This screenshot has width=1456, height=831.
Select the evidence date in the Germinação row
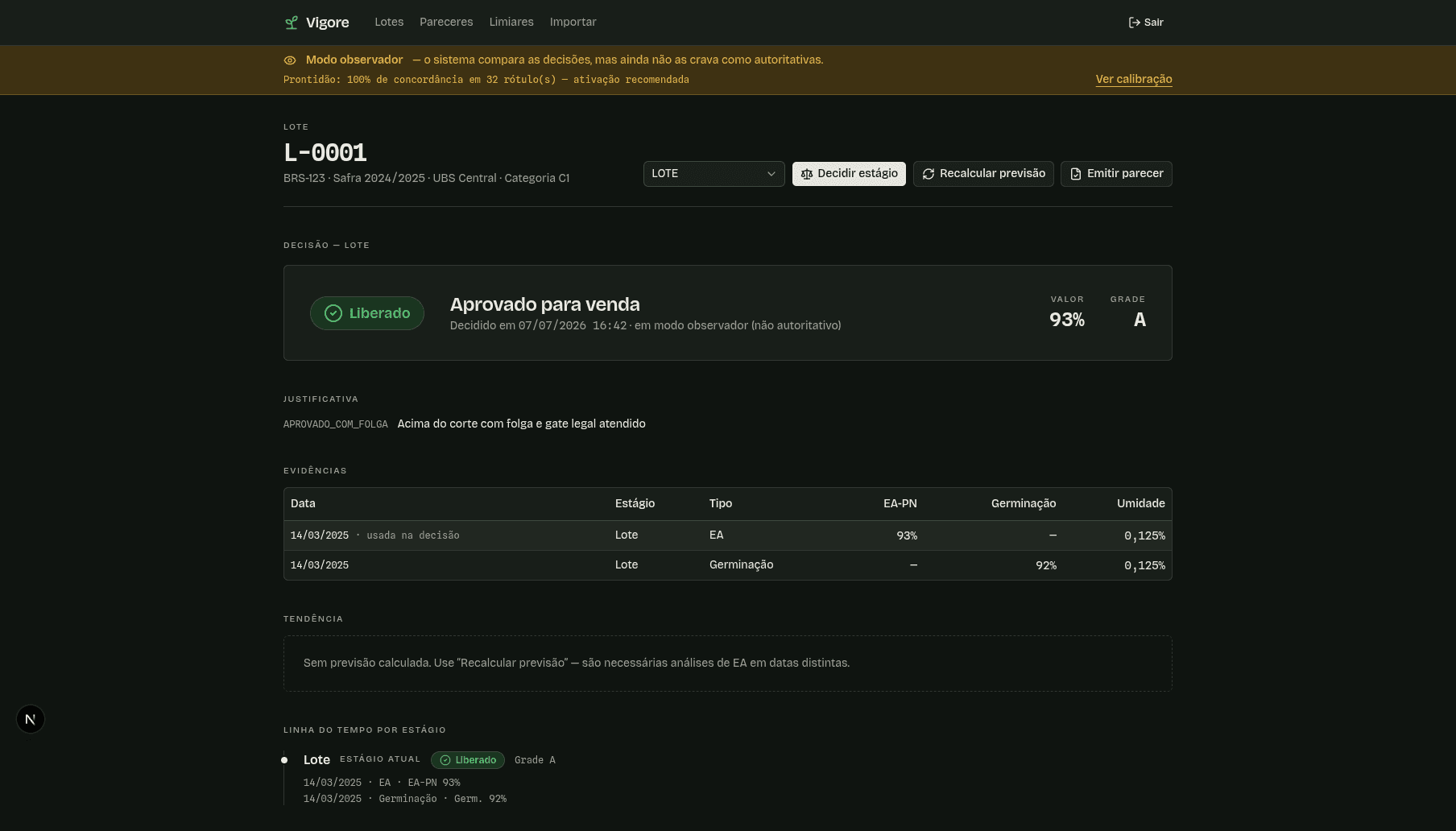tap(320, 565)
